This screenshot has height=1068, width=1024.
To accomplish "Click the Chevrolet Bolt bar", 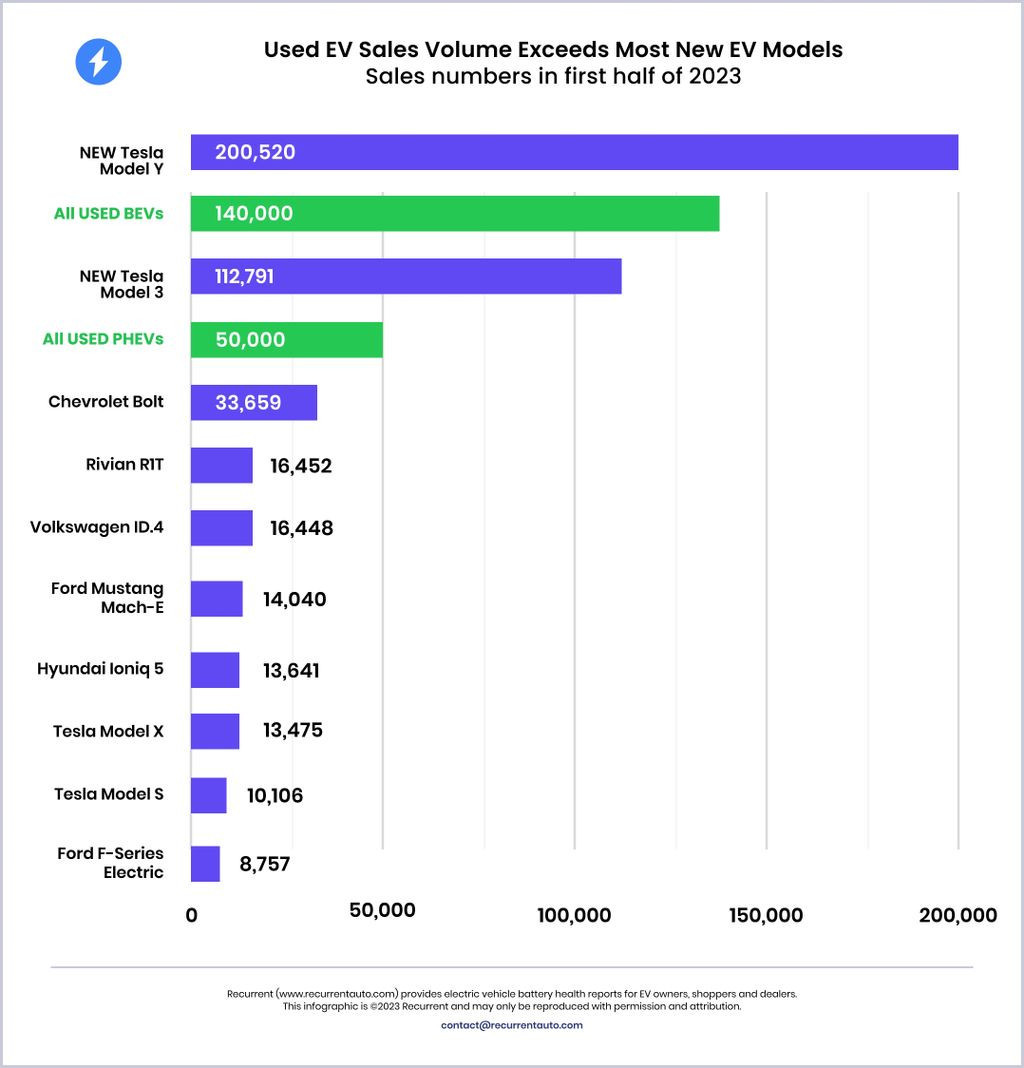I will 254,402.
